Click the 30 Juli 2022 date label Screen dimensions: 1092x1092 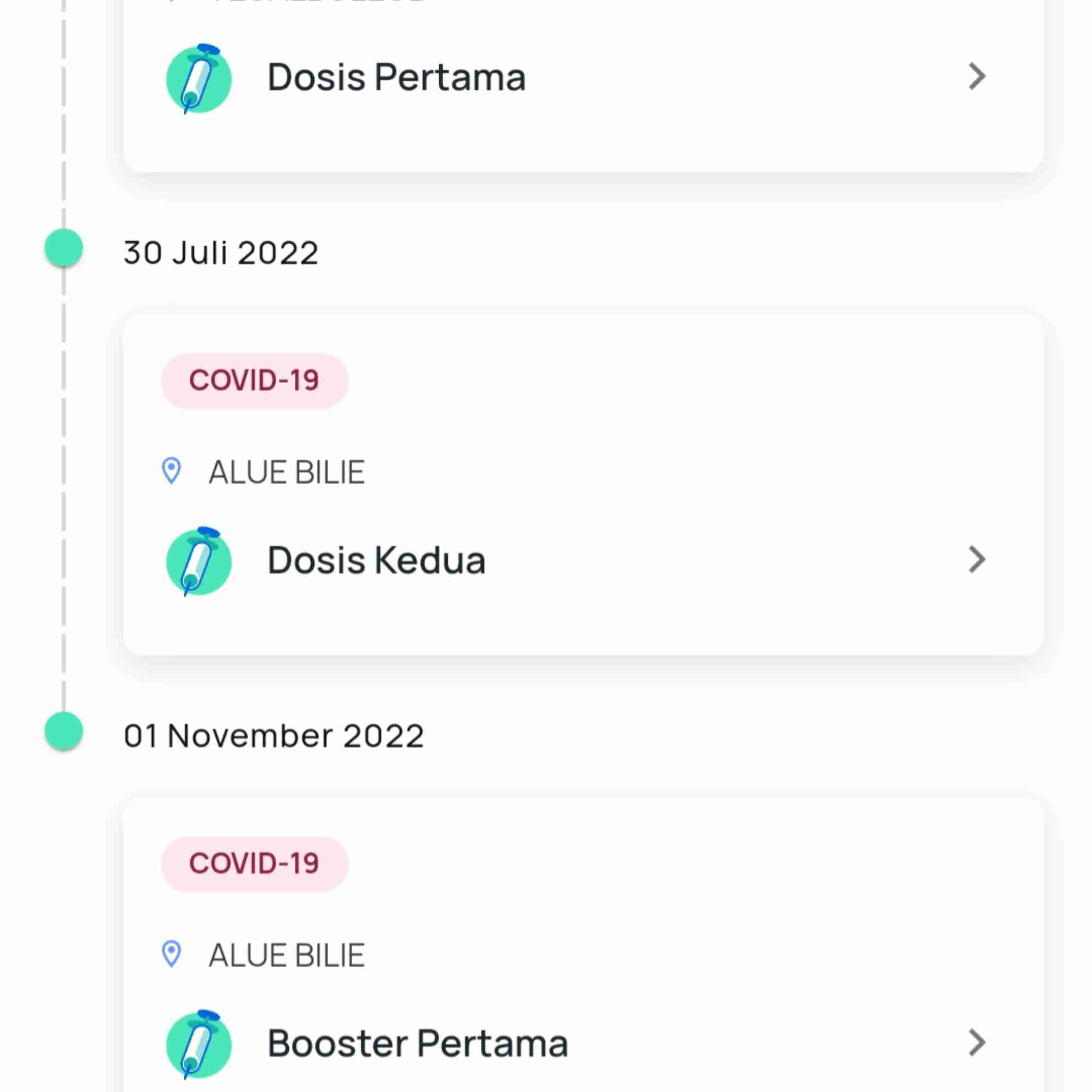click(x=221, y=253)
